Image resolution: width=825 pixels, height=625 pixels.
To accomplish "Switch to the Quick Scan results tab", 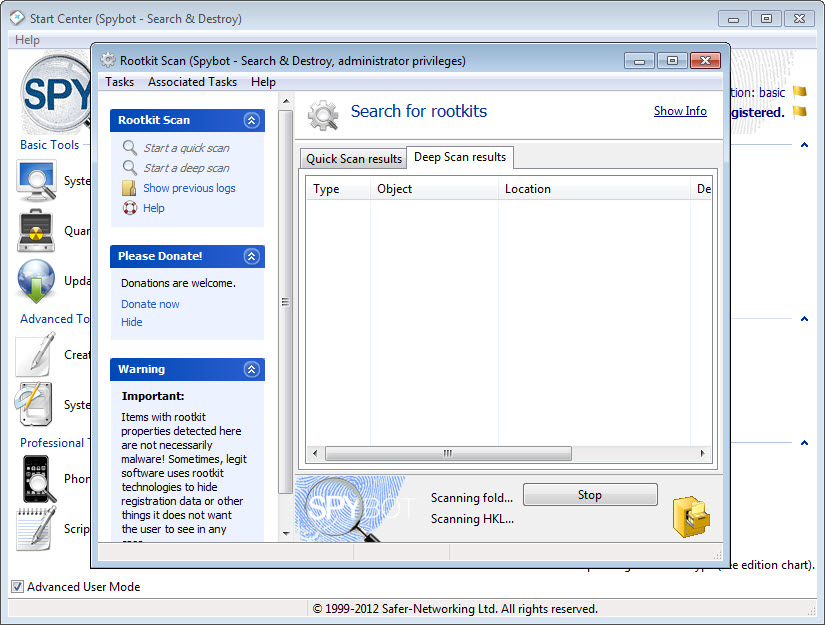I will [x=354, y=159].
